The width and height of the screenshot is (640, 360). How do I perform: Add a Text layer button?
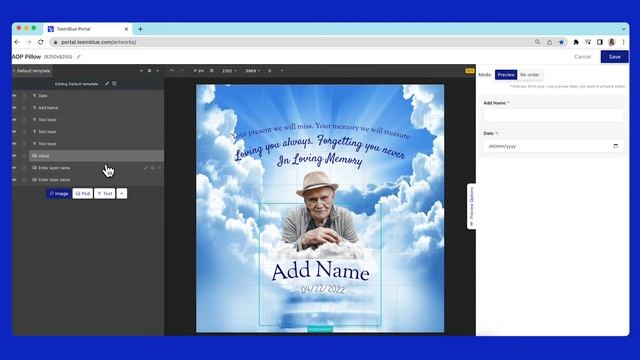click(104, 193)
